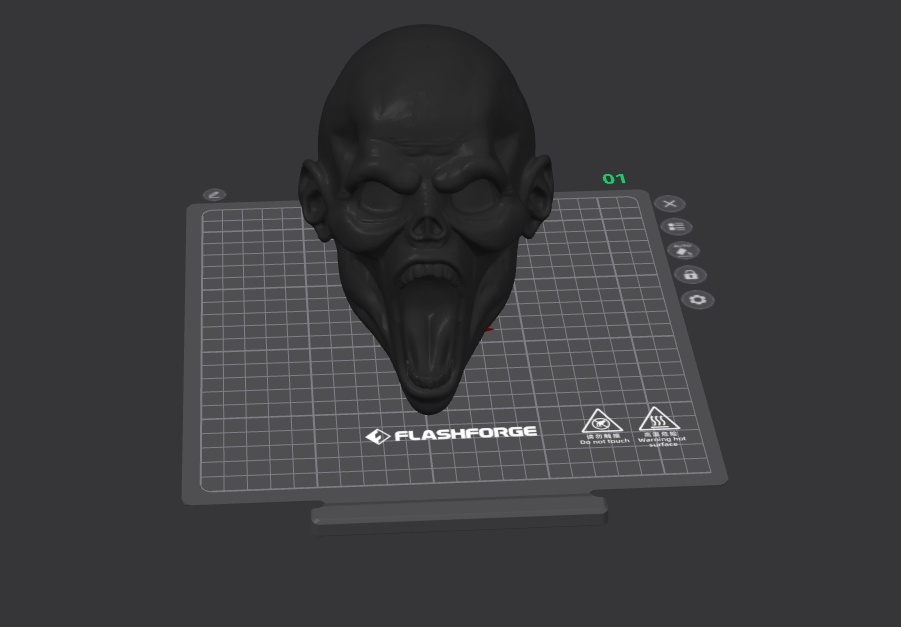
Task: Select the screaming skull model
Action: [430, 200]
